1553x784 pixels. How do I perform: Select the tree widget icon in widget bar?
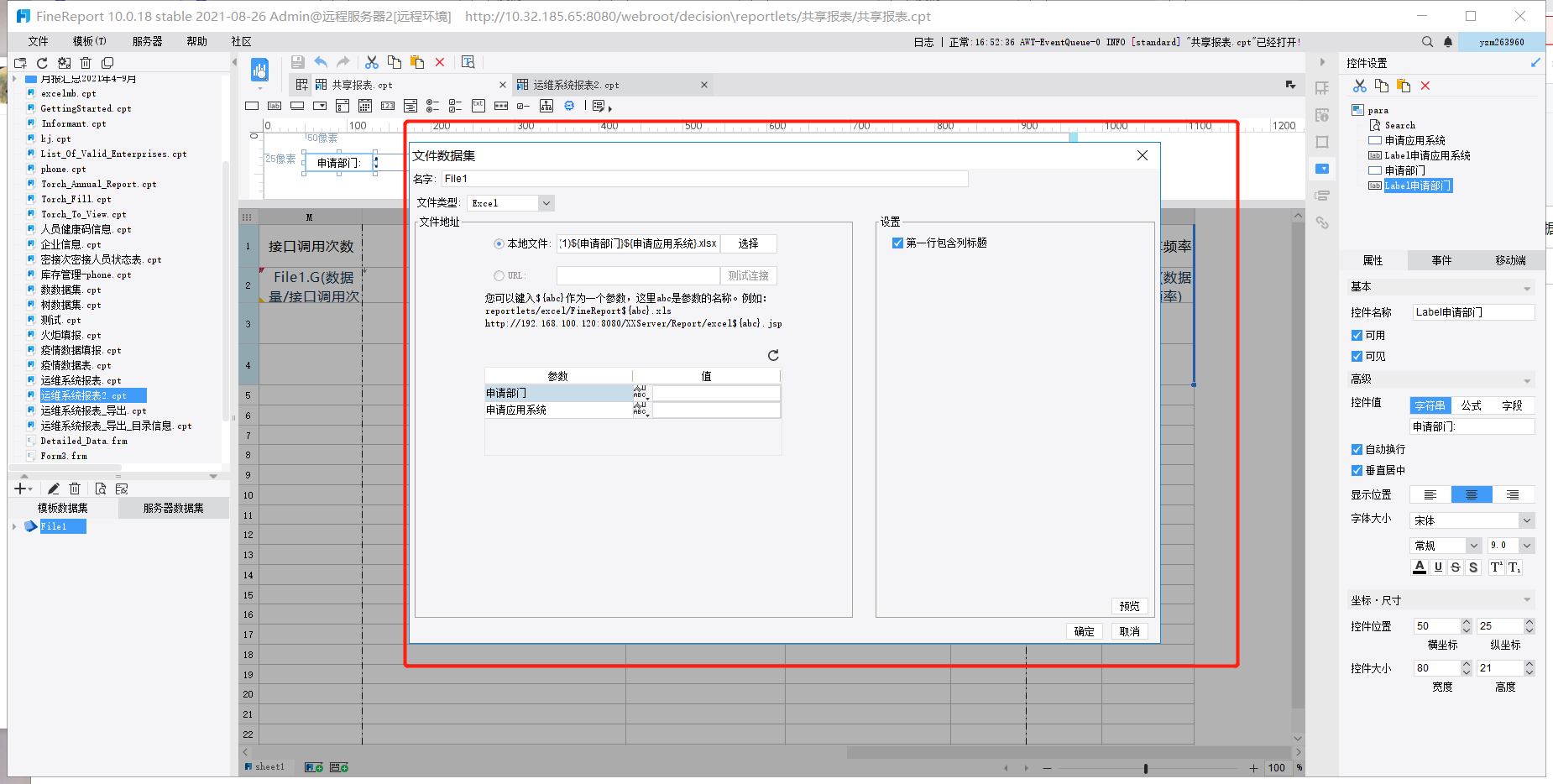(546, 106)
